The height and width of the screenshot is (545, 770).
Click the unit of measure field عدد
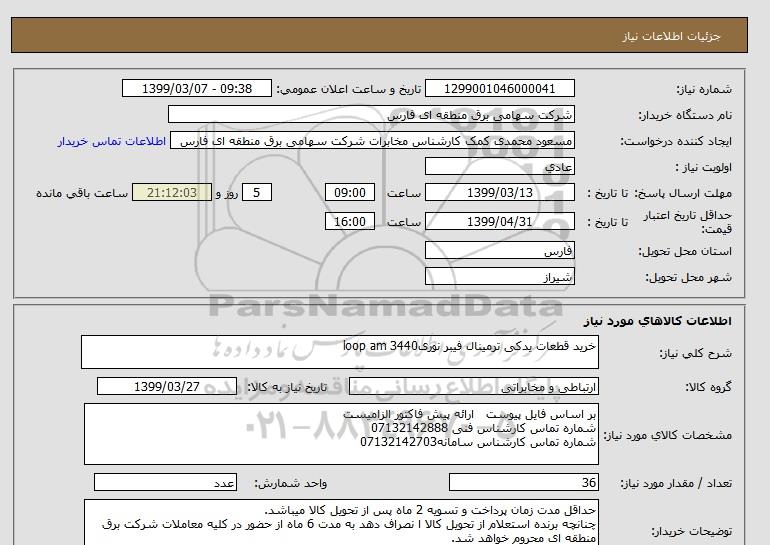tap(165, 483)
